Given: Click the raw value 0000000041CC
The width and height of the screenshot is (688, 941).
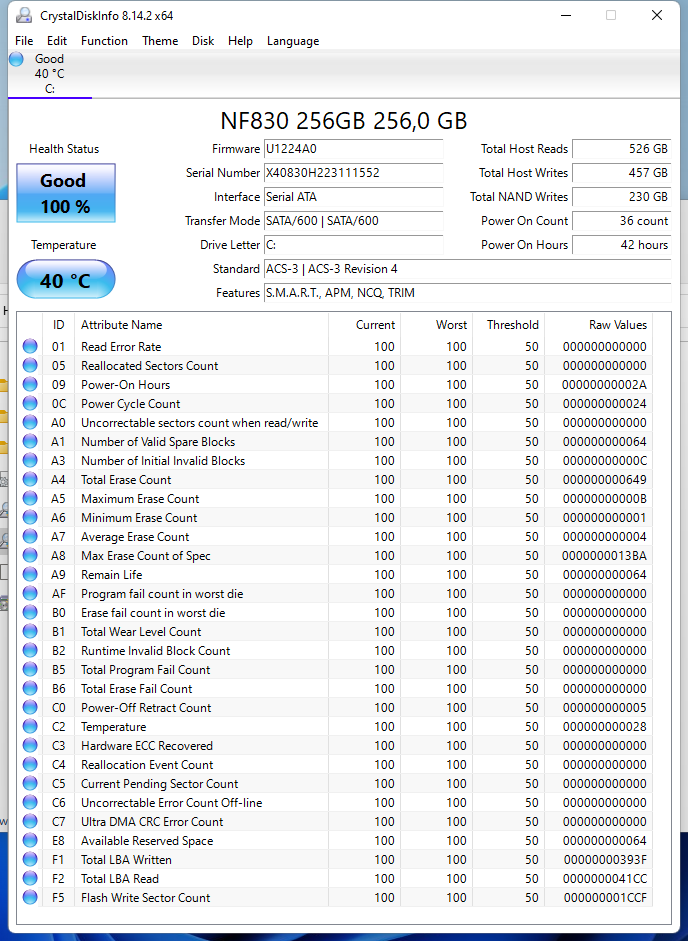Looking at the screenshot, I should [x=605, y=879].
